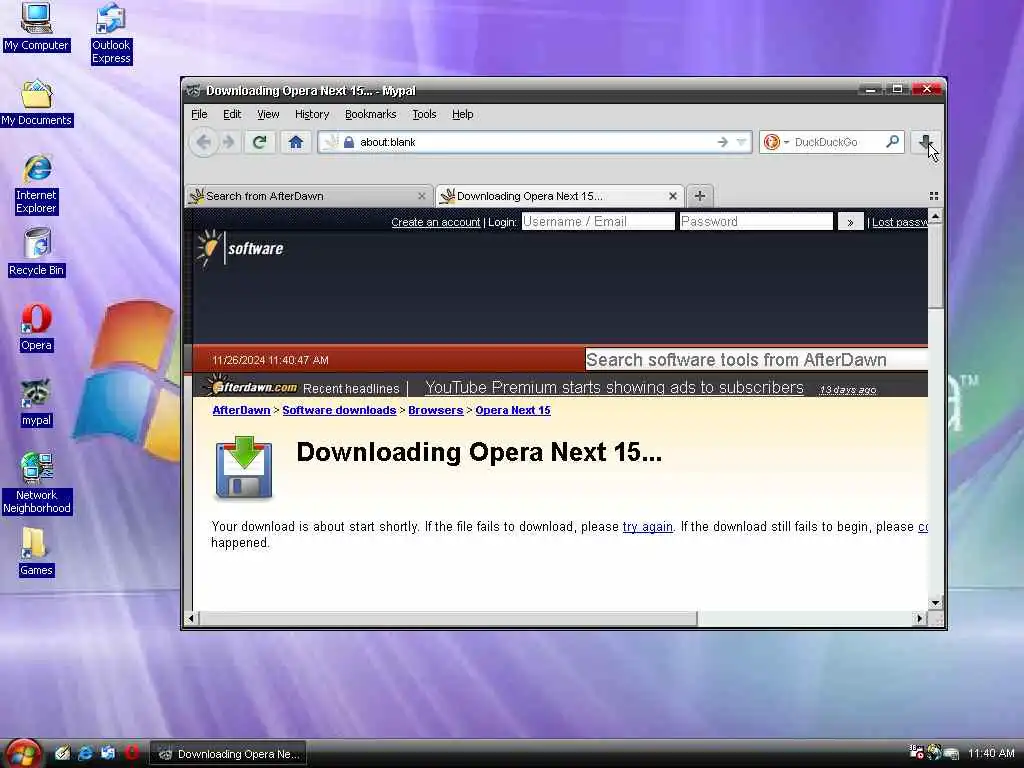1024x768 pixels.
Task: Close the Downloading Opera Next 15 tab
Action: tap(673, 196)
